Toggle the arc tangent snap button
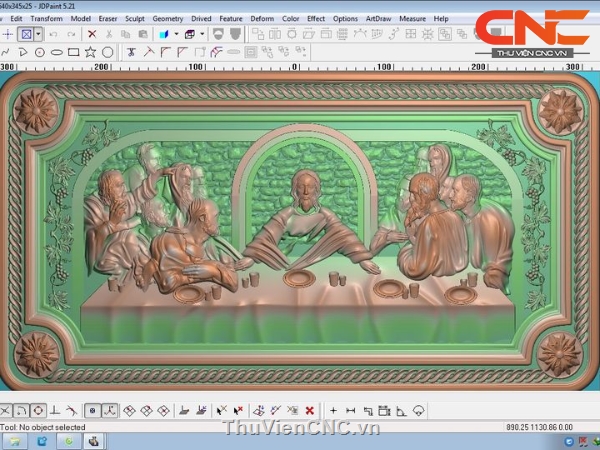Viewport: 600px width, 450px height. 21,411
